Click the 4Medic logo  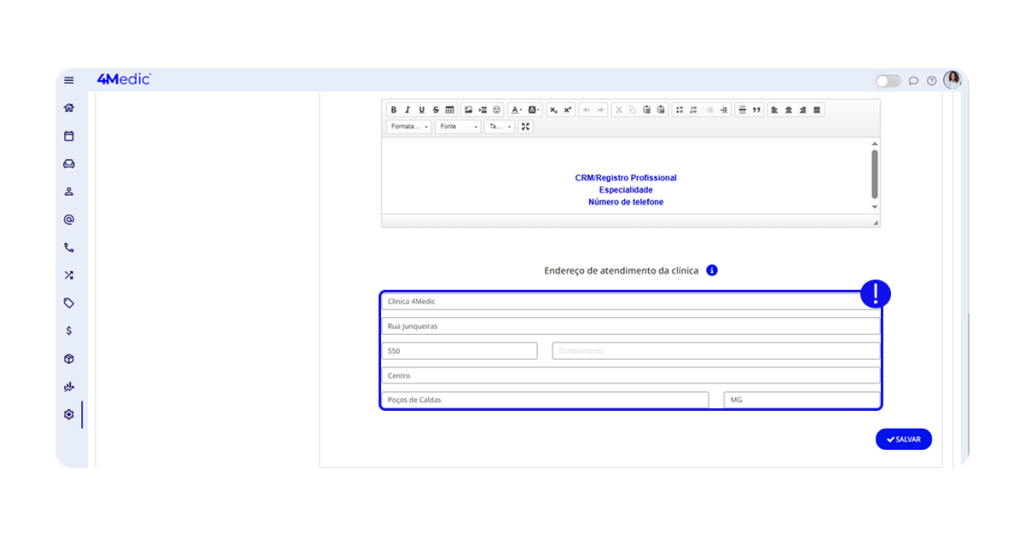tap(123, 79)
